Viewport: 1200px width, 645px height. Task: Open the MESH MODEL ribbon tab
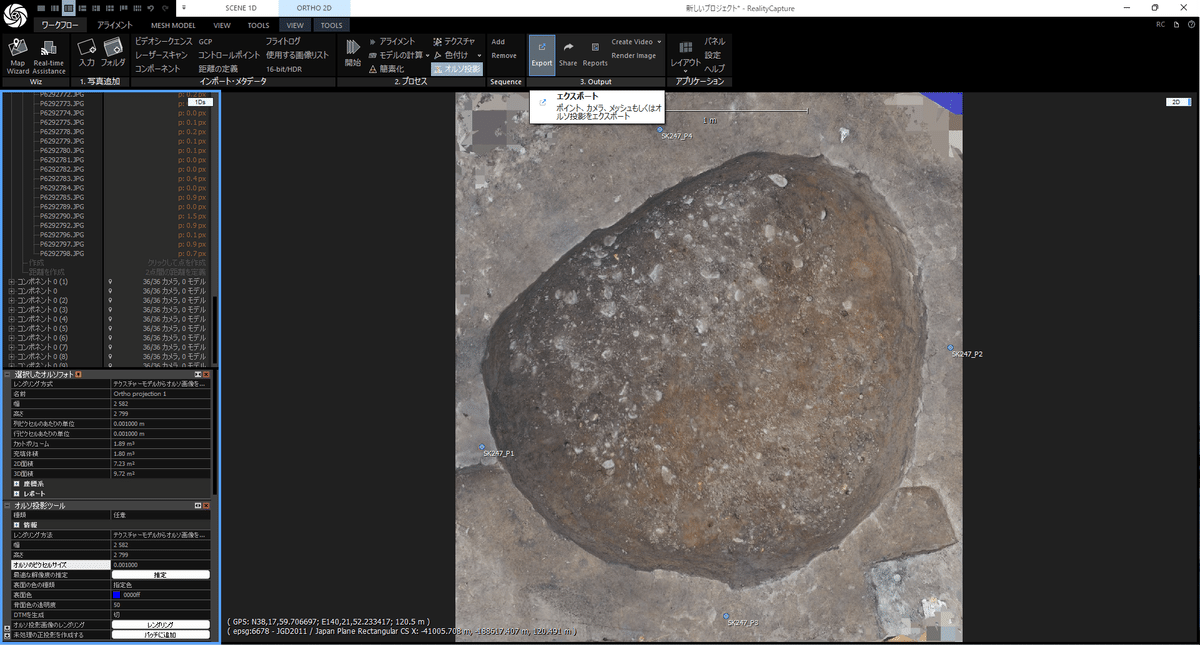point(173,24)
